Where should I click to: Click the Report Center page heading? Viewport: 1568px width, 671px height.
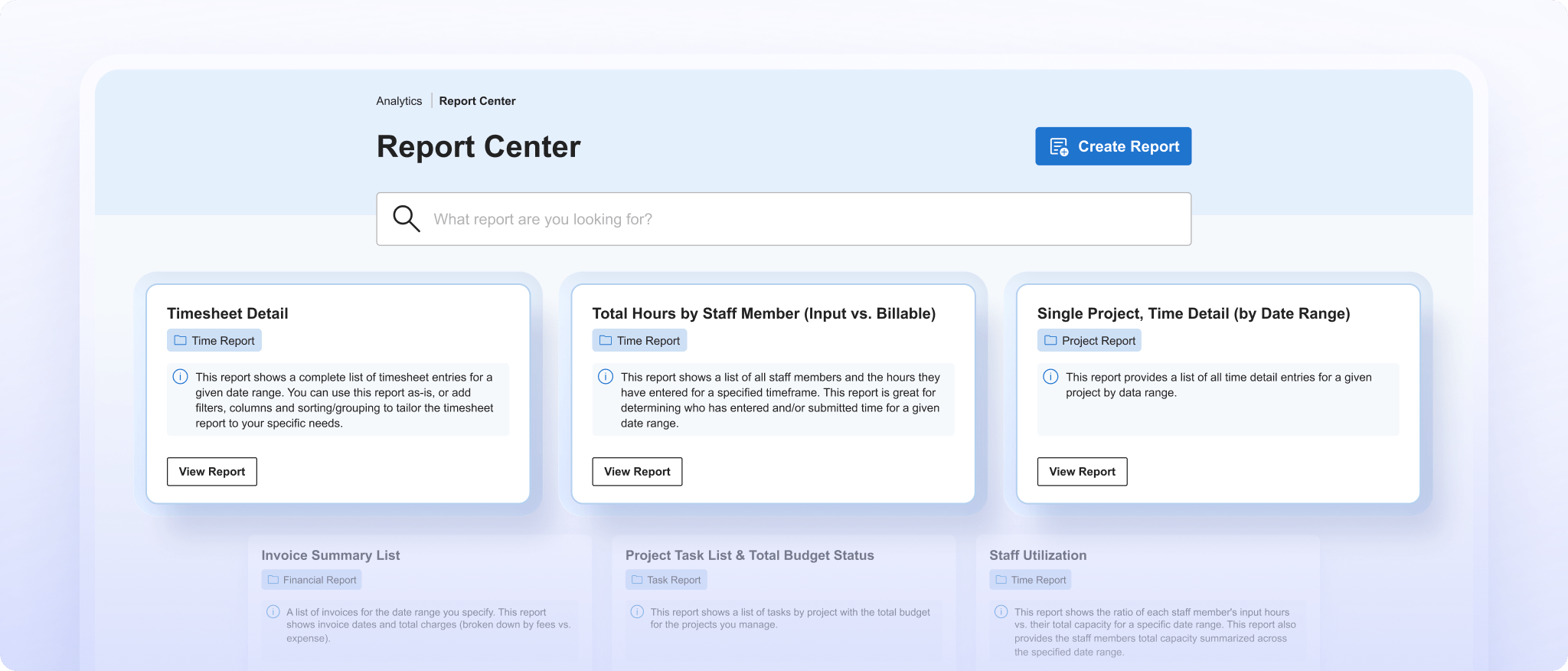(479, 146)
